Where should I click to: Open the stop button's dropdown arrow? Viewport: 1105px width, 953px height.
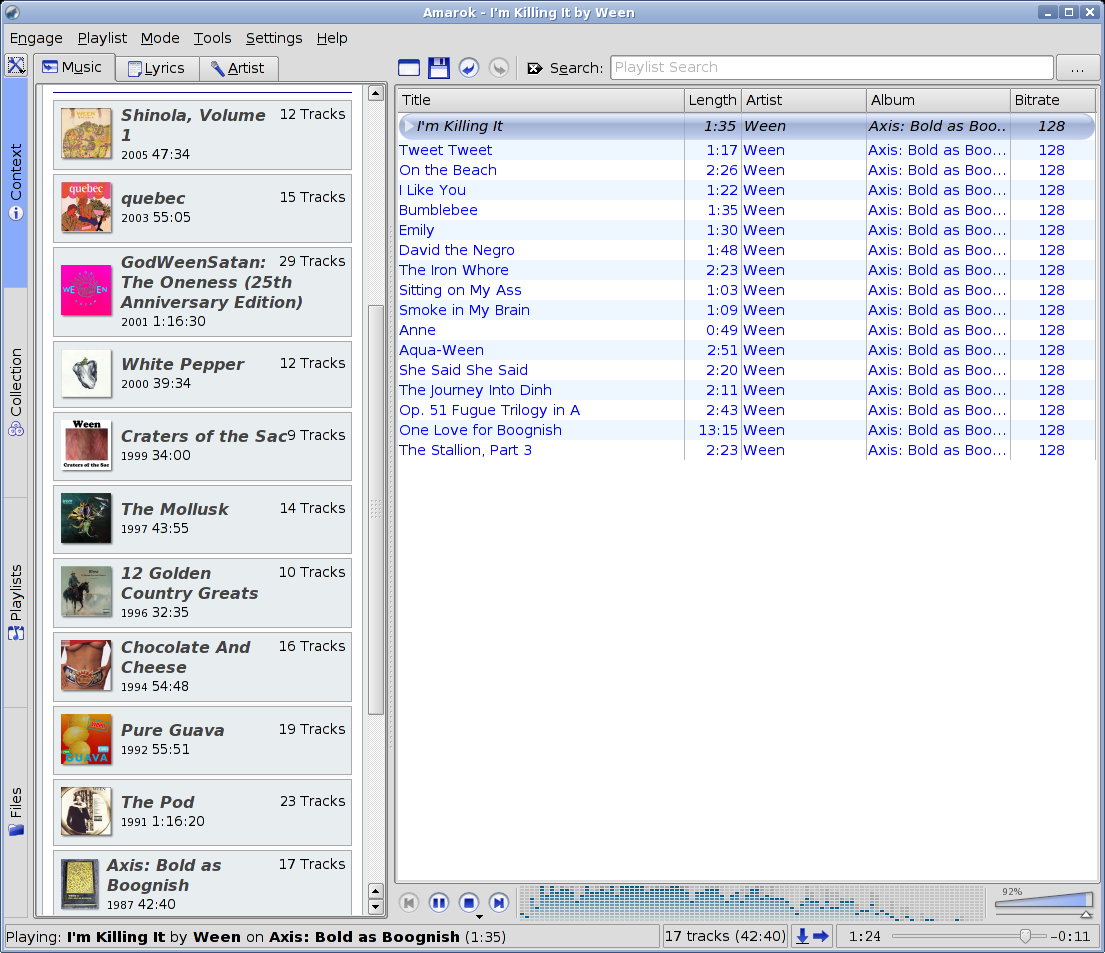(479, 916)
